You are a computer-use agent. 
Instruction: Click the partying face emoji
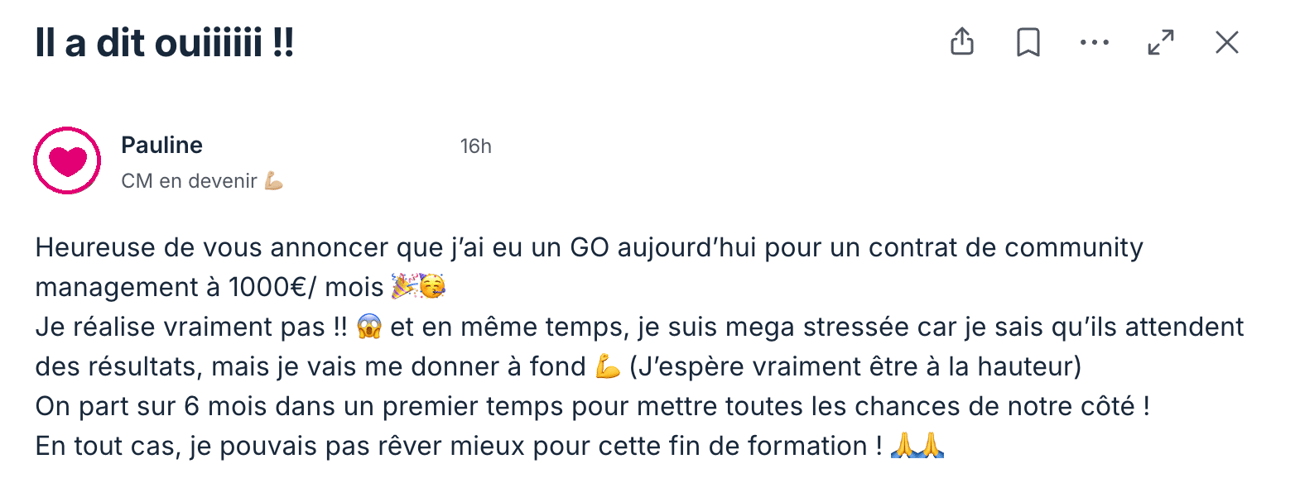pyautogui.click(x=432, y=287)
